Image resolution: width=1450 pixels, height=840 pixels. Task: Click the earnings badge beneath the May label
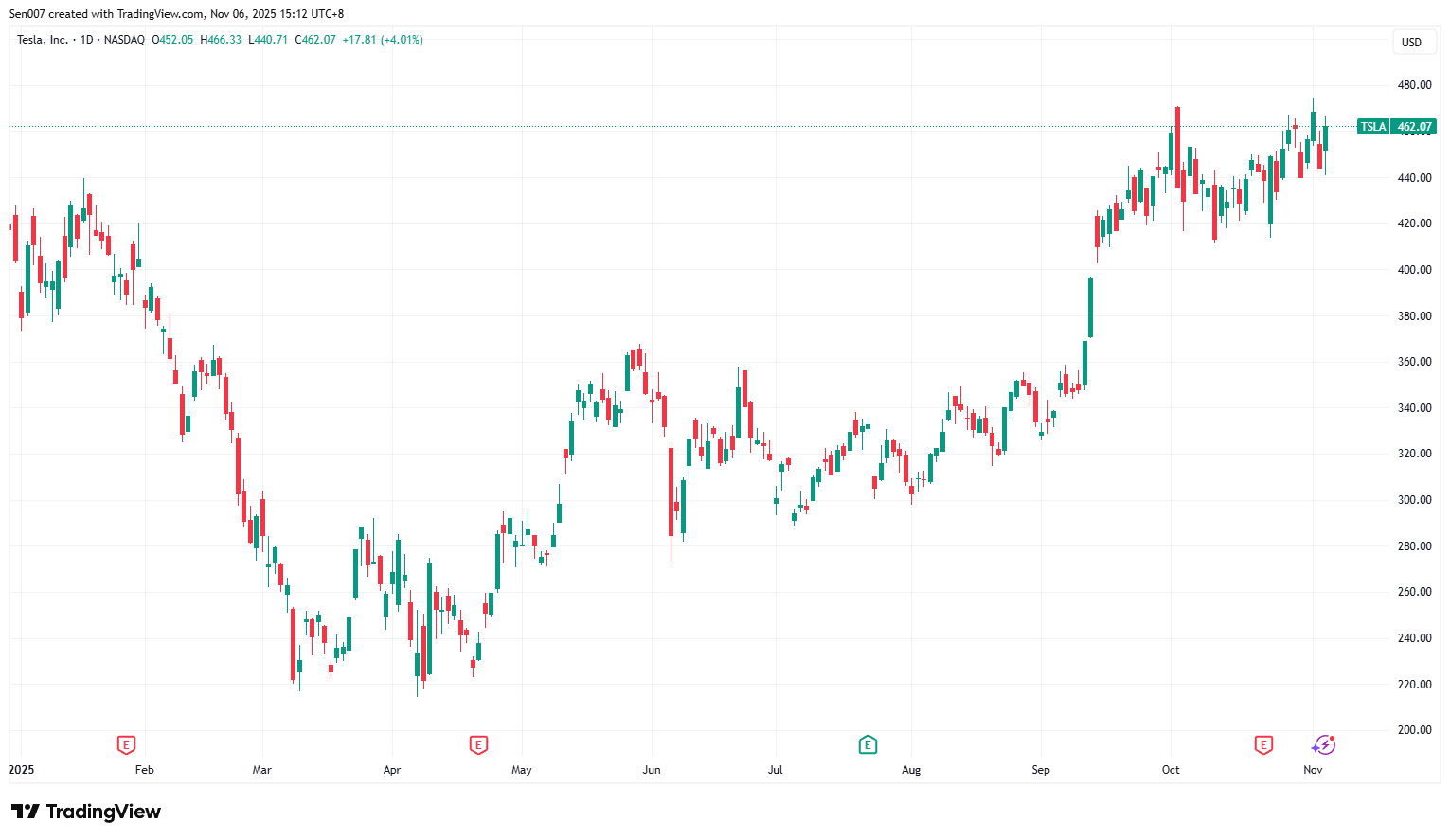coord(478,745)
